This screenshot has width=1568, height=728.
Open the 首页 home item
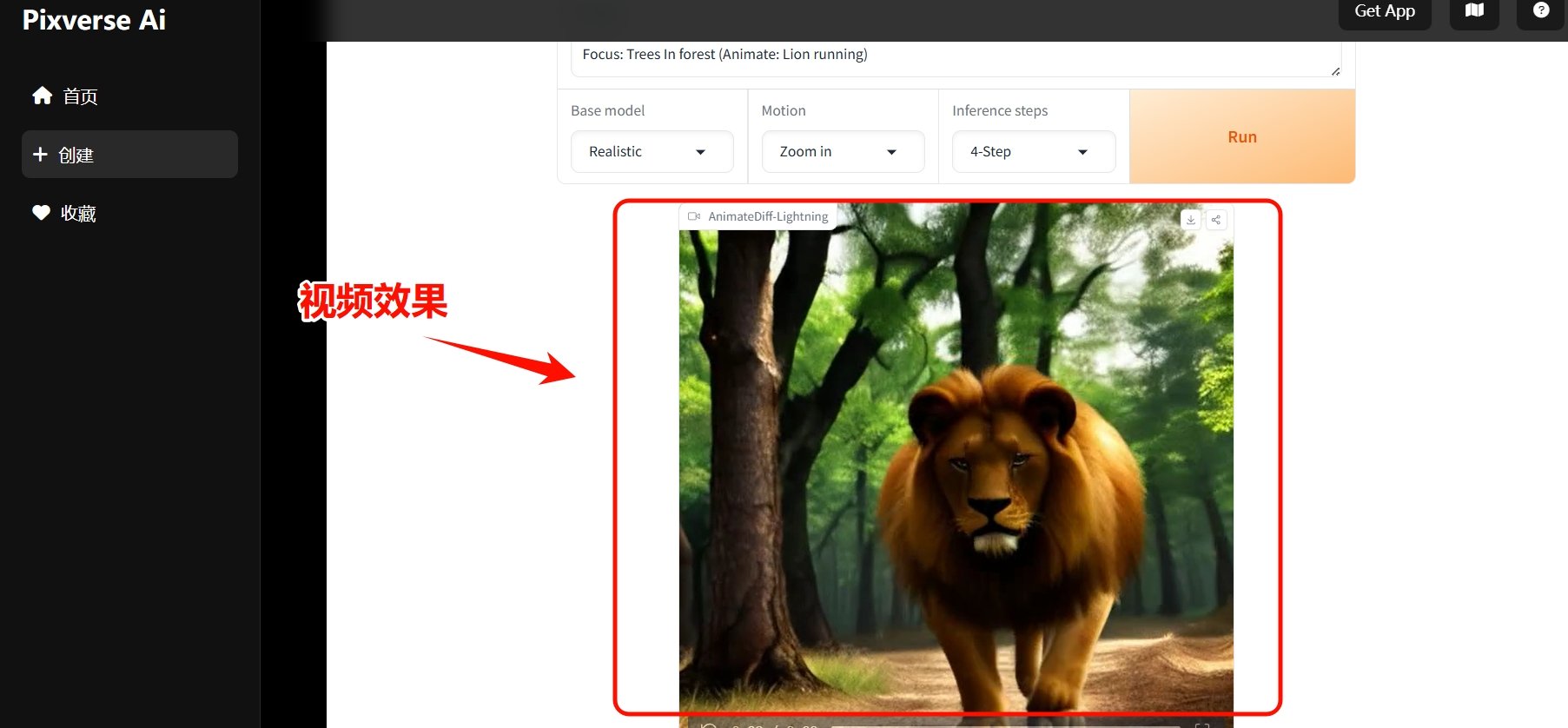(x=129, y=96)
